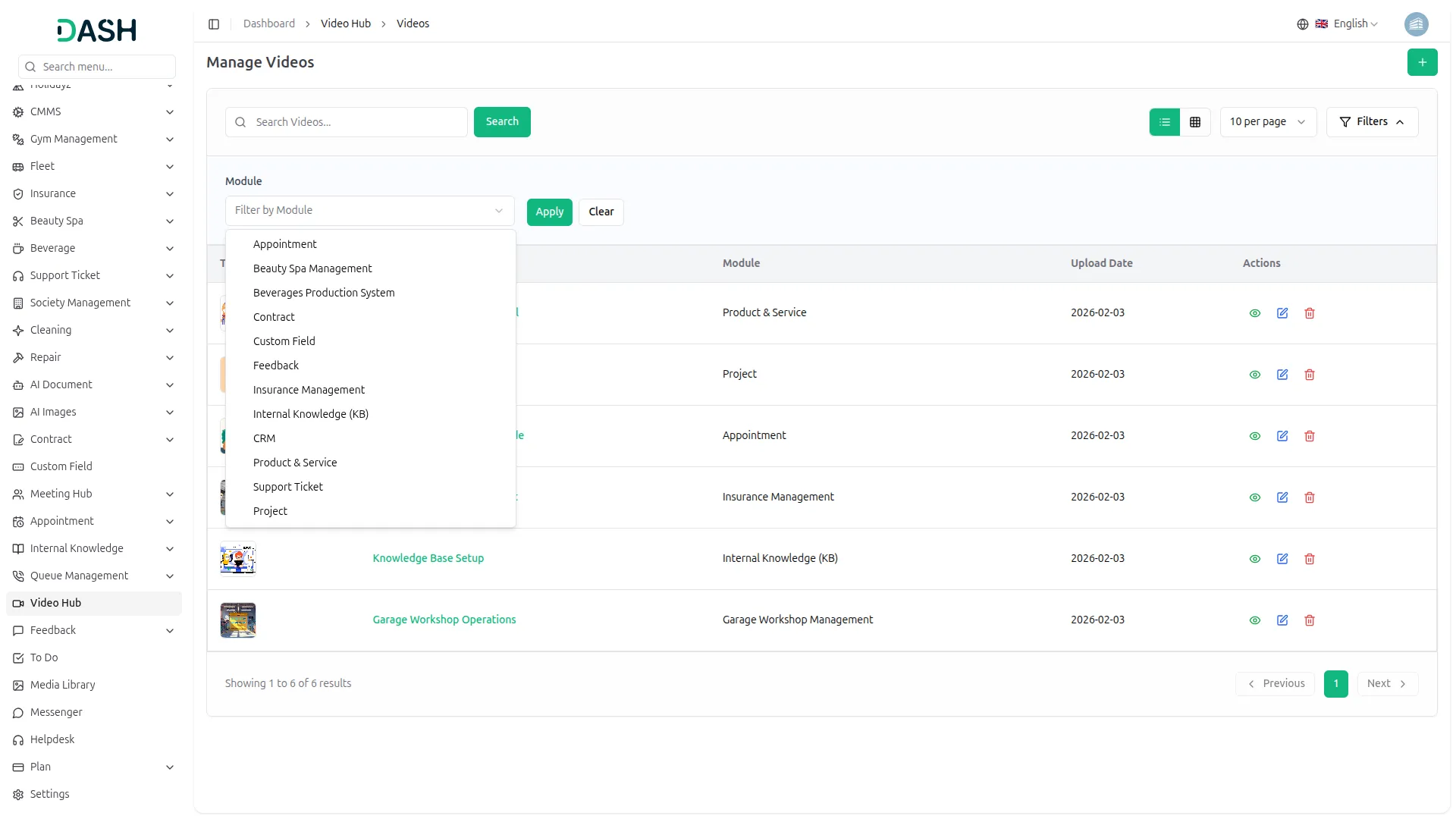Switch to list view layout
This screenshot has height=819, width=1456.
(x=1165, y=122)
